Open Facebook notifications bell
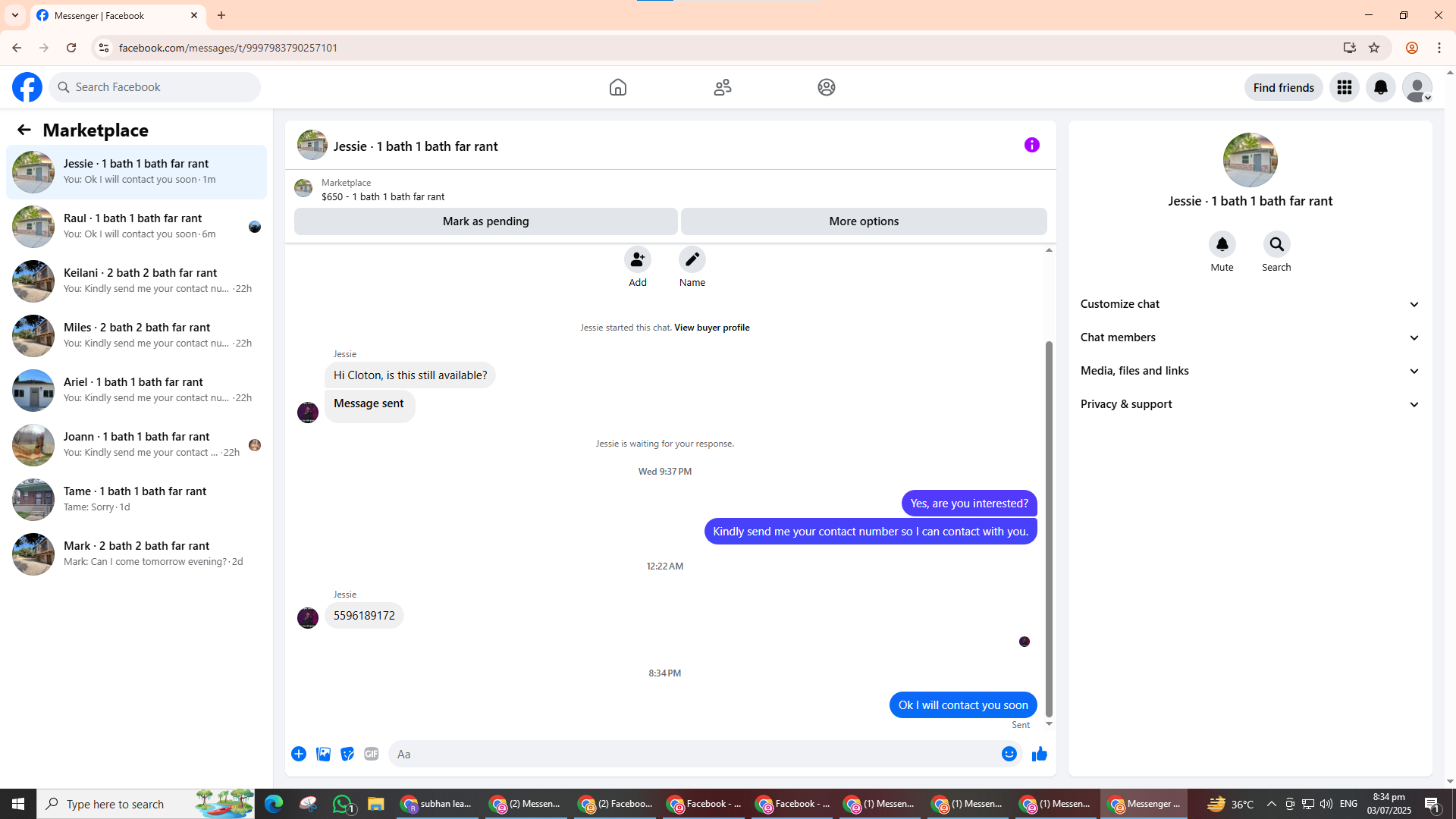Viewport: 1456px width, 819px height. [x=1380, y=87]
